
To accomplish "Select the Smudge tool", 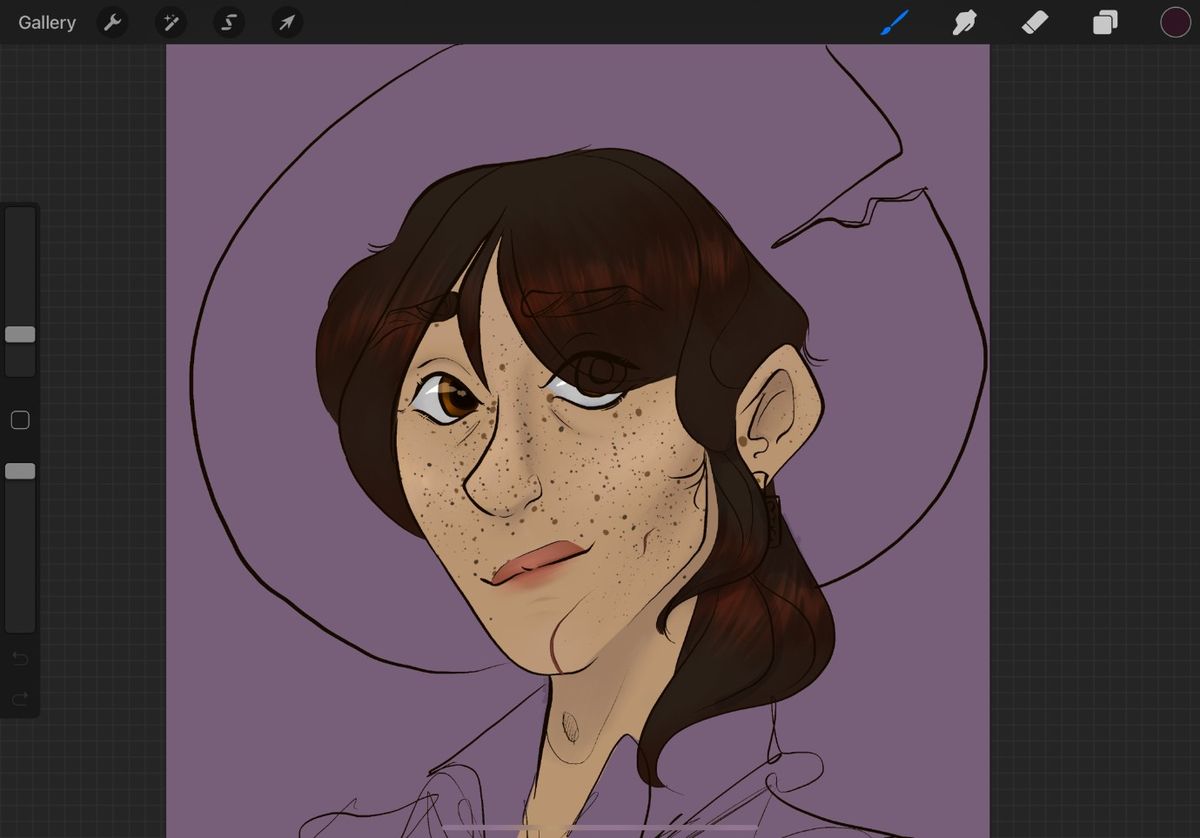I will [x=964, y=22].
